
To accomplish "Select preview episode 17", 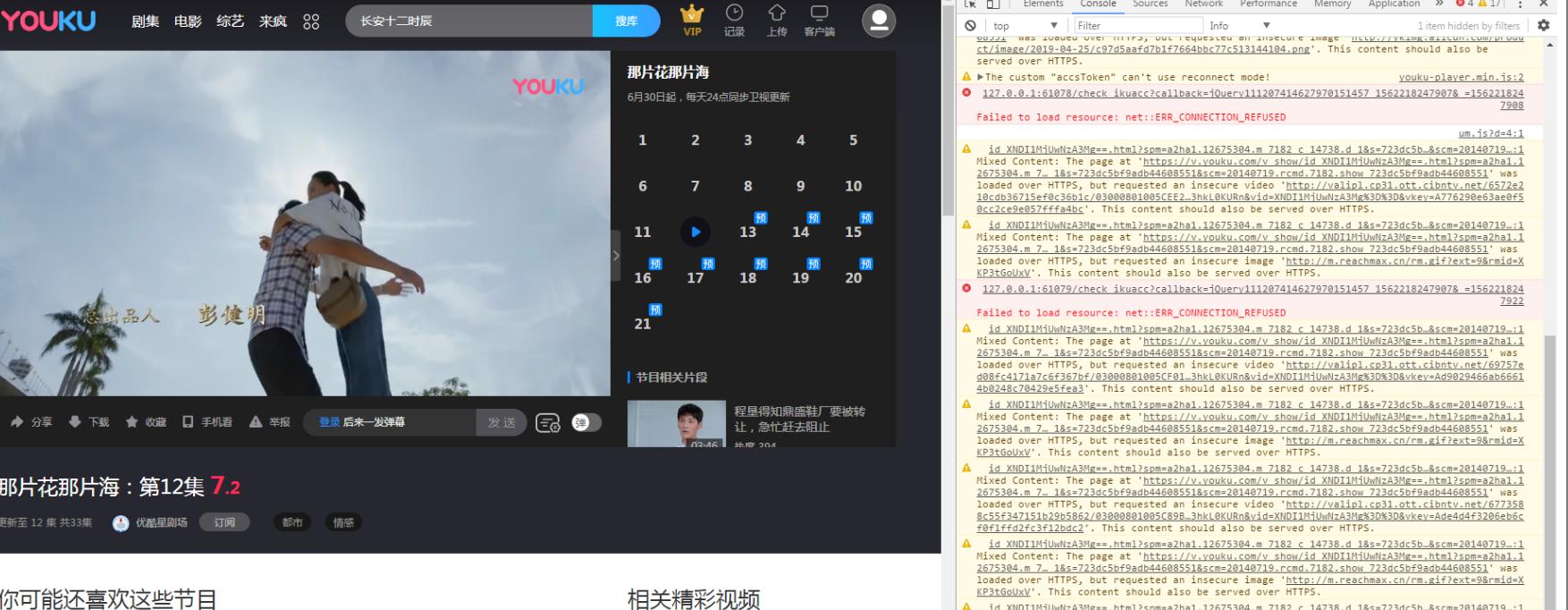I will [x=695, y=277].
